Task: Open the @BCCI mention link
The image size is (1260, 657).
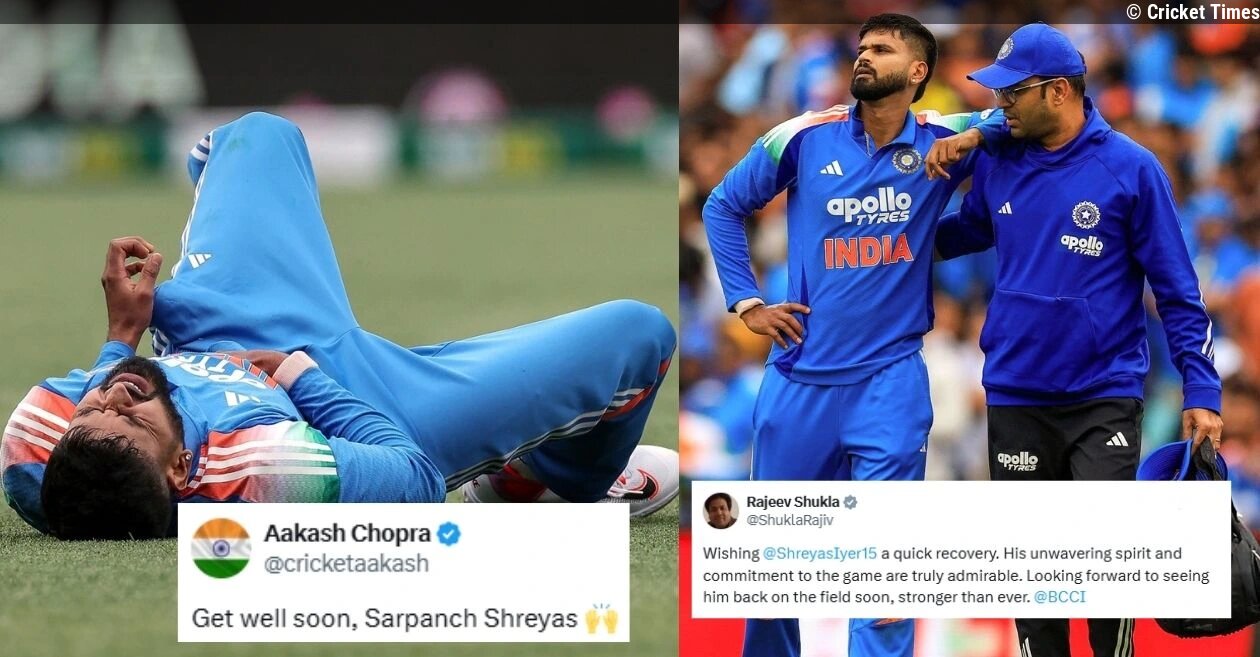Action: (1059, 597)
